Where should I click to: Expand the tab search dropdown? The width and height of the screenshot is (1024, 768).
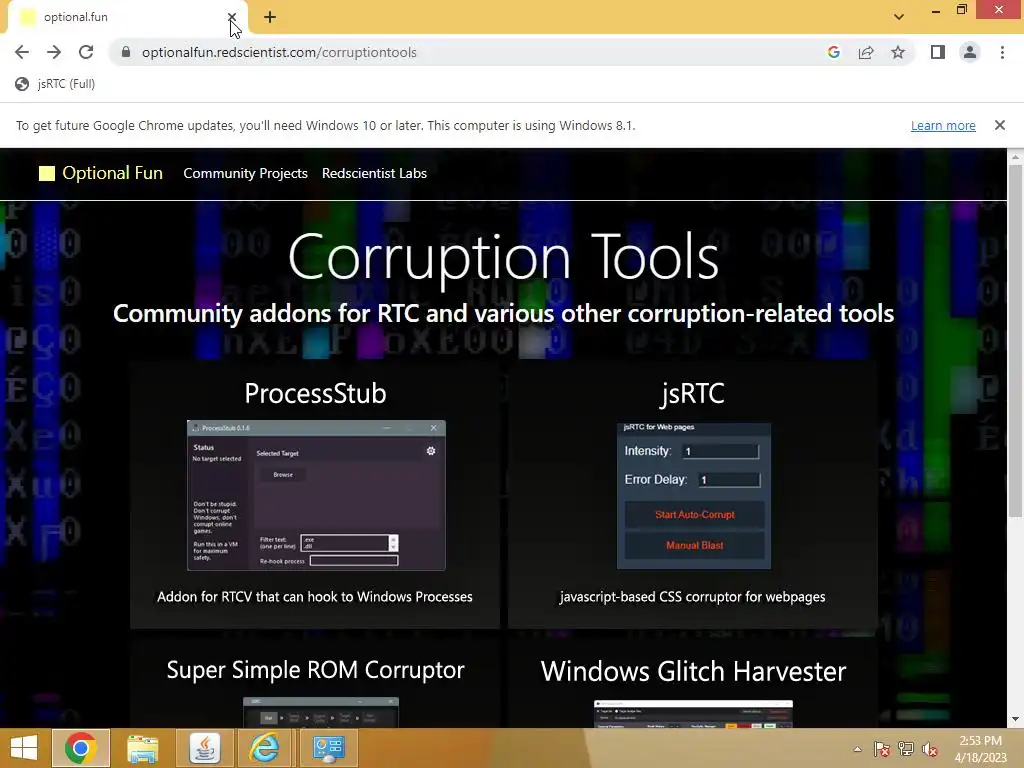pyautogui.click(x=899, y=17)
